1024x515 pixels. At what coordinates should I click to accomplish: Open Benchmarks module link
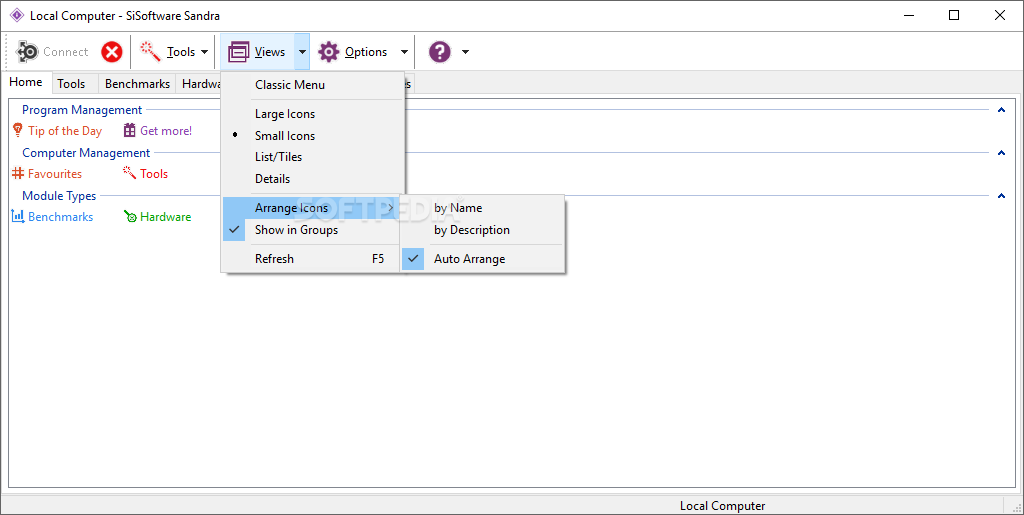click(x=61, y=217)
